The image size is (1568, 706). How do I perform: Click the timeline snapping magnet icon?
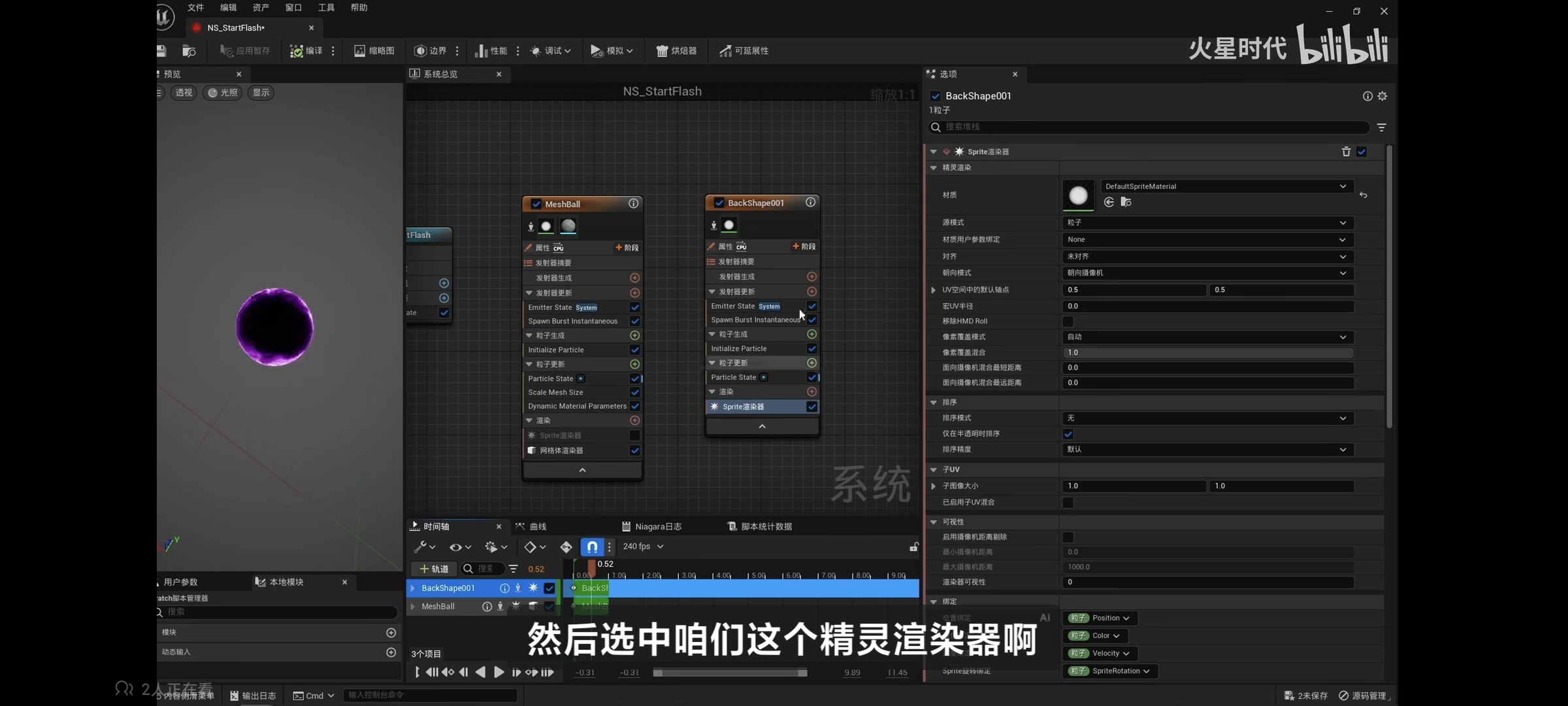(592, 546)
